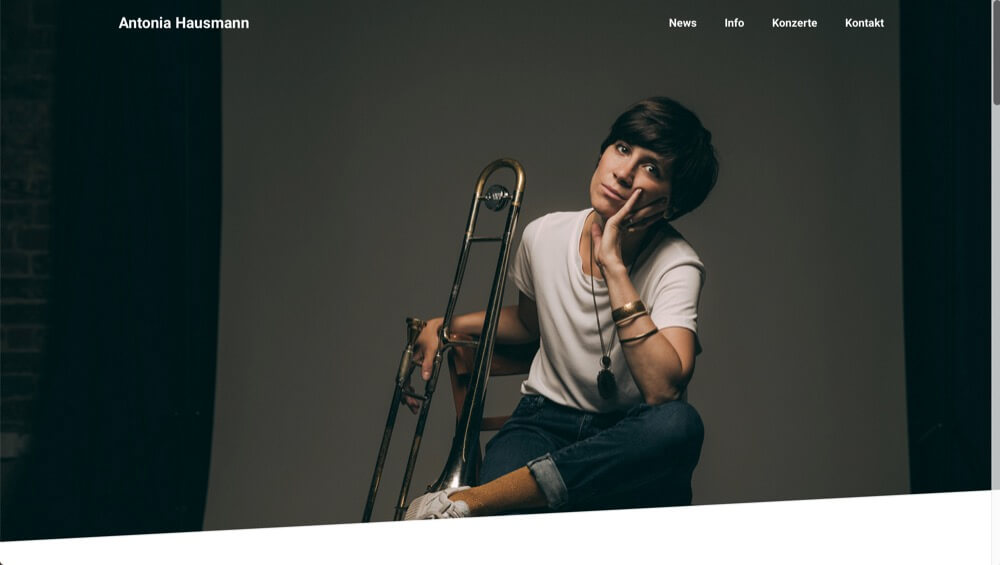Click the musician's face in the hero image
Screen dimensions: 1000x565
(630, 177)
